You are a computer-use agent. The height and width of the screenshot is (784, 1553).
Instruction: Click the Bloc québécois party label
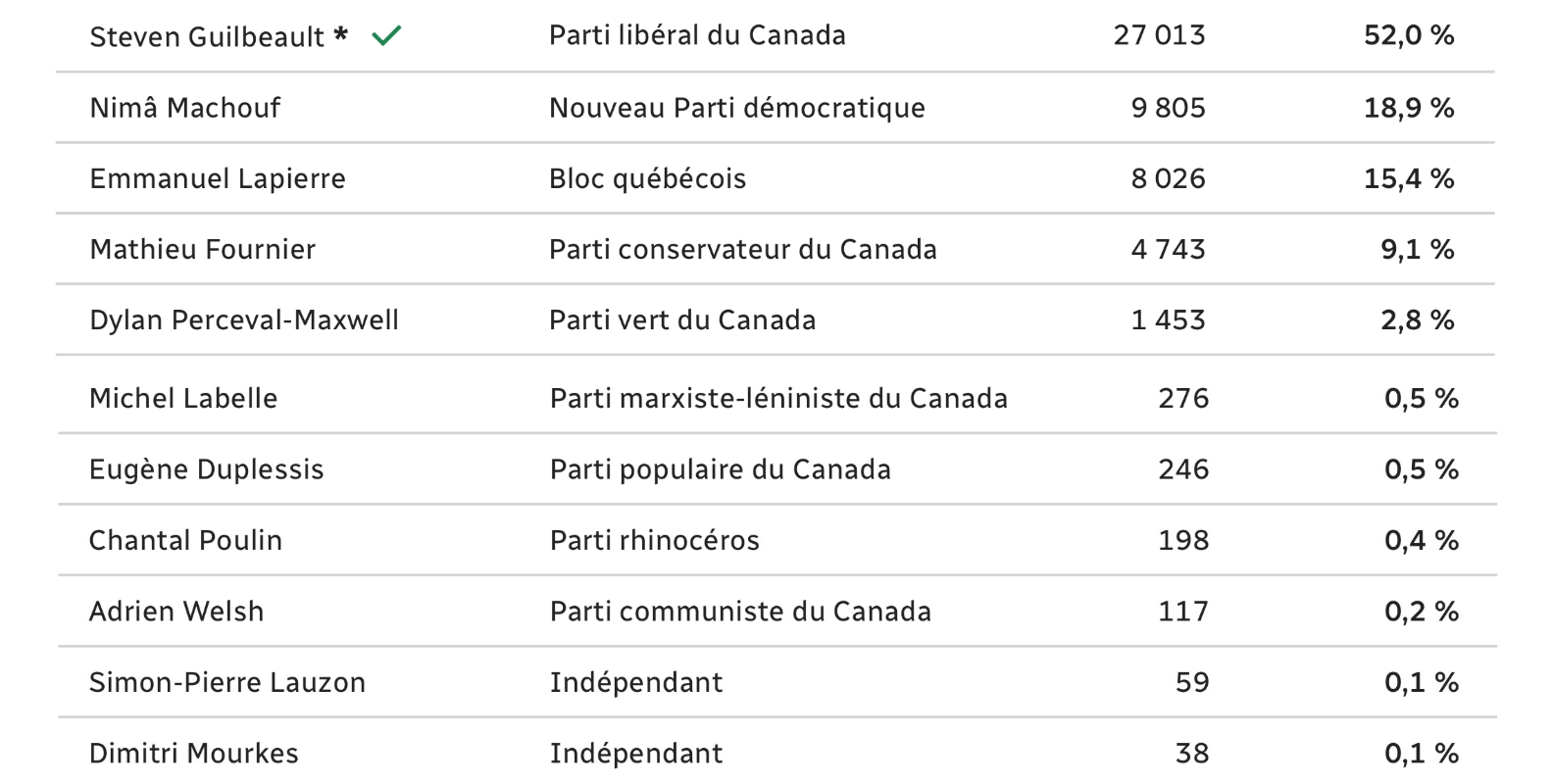pos(648,178)
